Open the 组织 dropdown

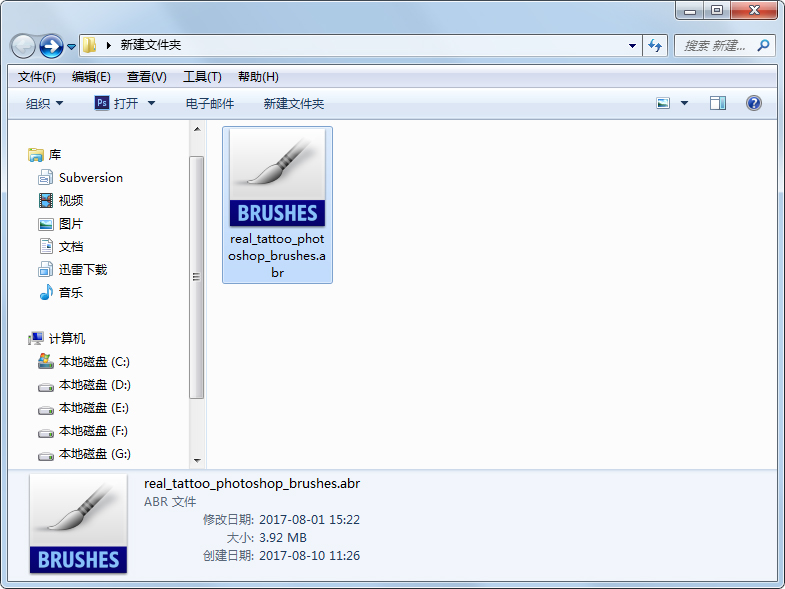[x=44, y=103]
